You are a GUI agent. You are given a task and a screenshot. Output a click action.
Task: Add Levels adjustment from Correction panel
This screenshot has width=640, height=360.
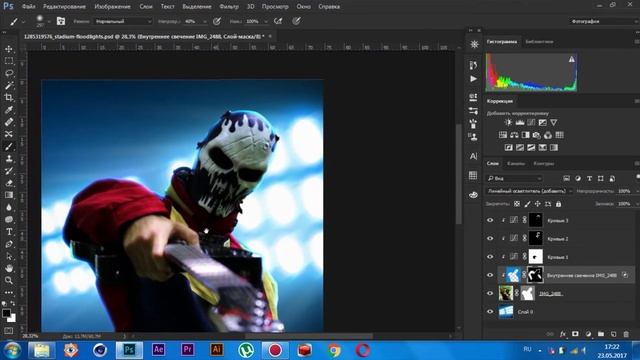[520, 122]
